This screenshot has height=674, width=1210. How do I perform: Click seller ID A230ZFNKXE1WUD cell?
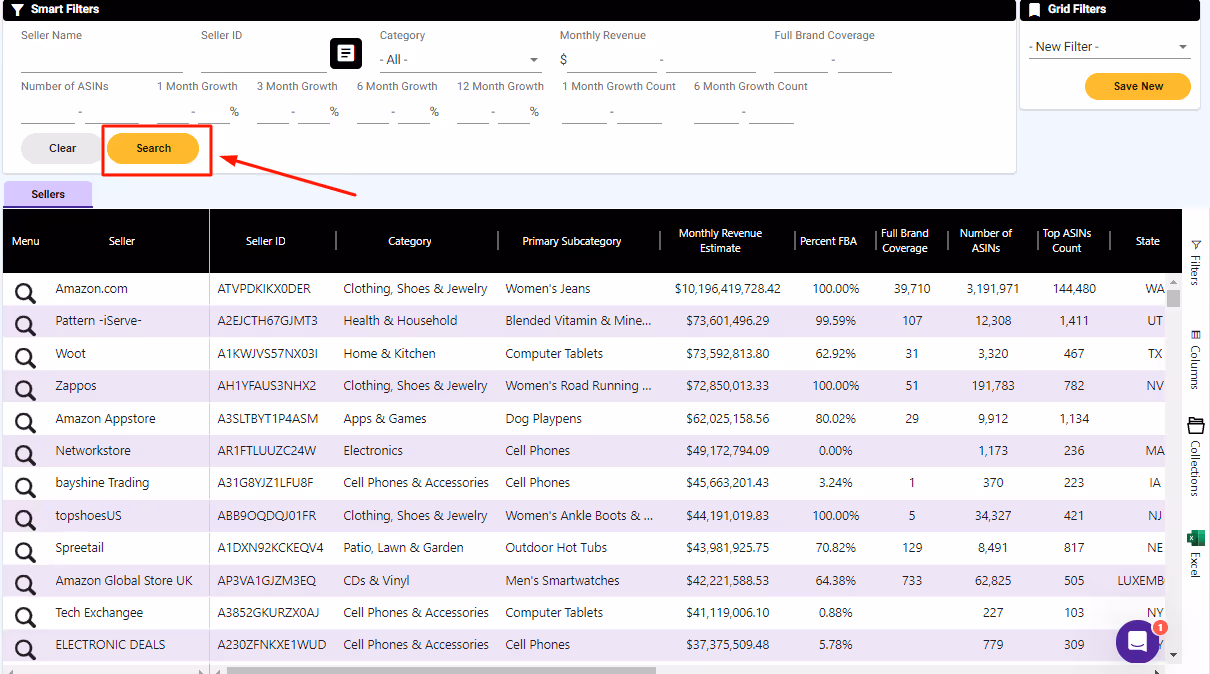pyautogui.click(x=272, y=645)
